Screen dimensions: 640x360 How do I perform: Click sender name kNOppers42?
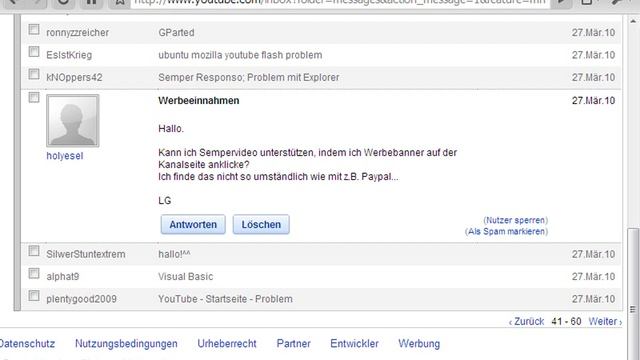coord(74,78)
